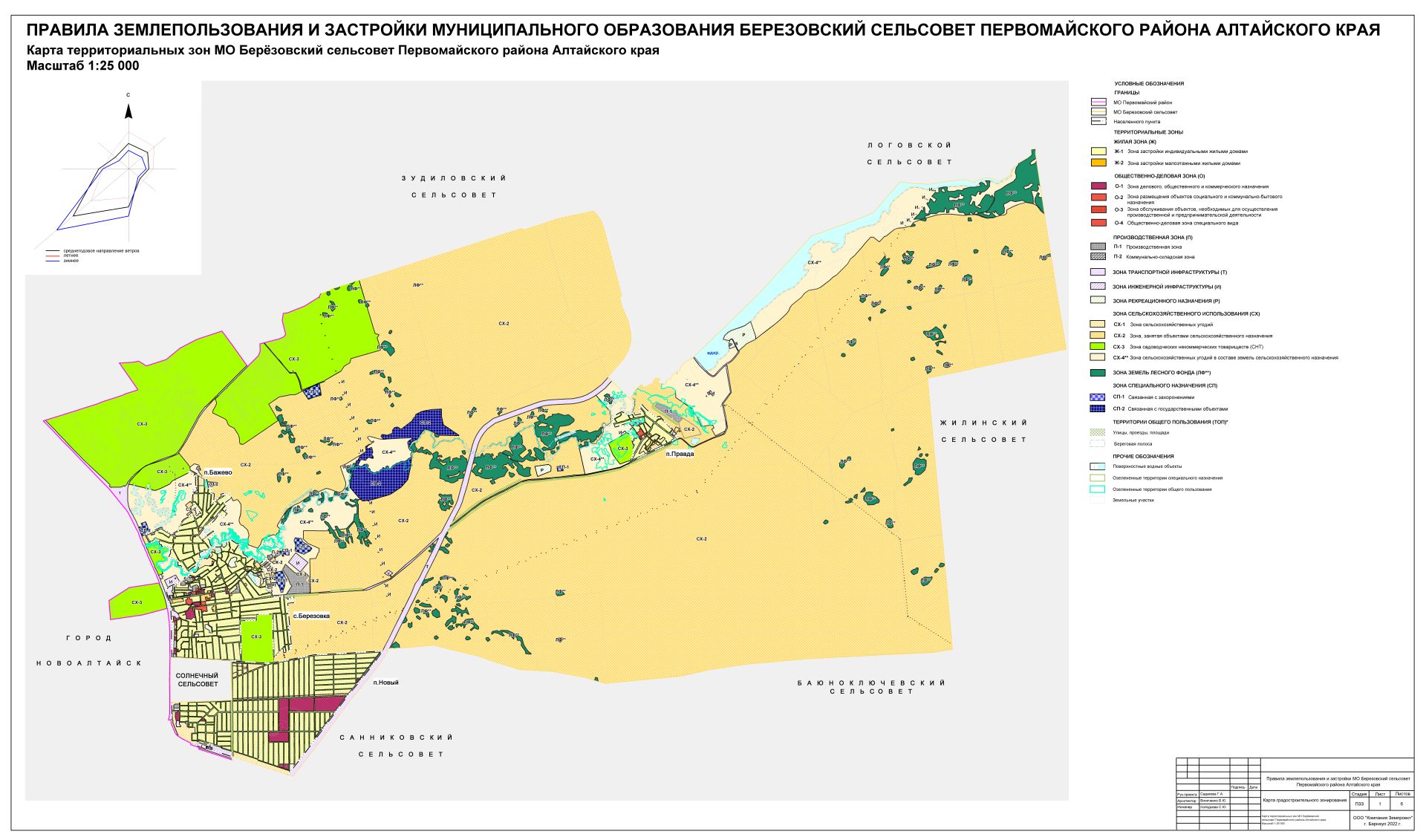This screenshot has width=1426, height=840.
Task: Click the main title ПРАВИЛА ЗЕМЛЕПОЛЬЗОВАНИЯ И ЗАСТРОЙКИ
Action: click(703, 30)
